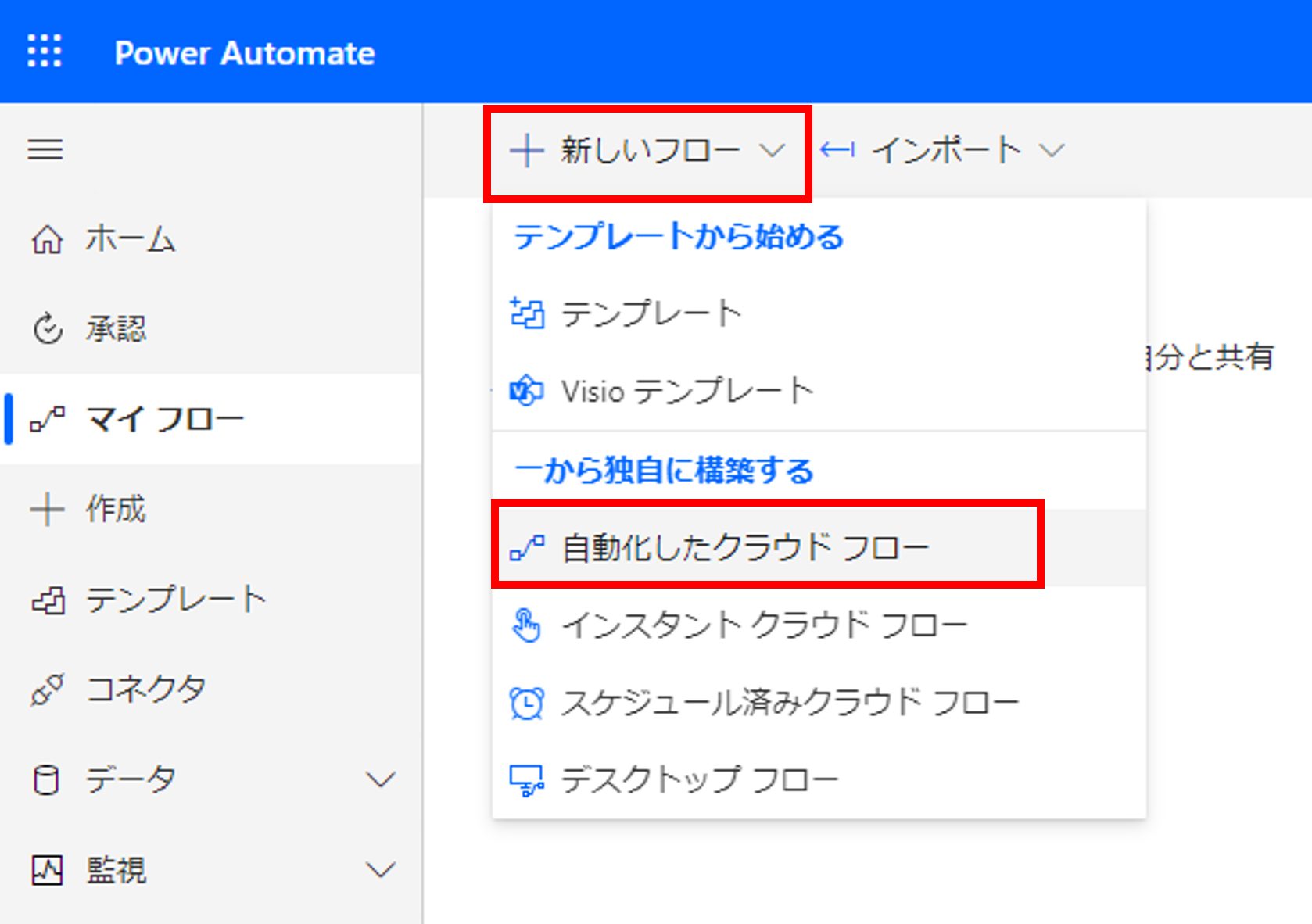1312x924 pixels.
Task: Select the ホーム (Home) icon in the sidebar
Action: click(47, 240)
